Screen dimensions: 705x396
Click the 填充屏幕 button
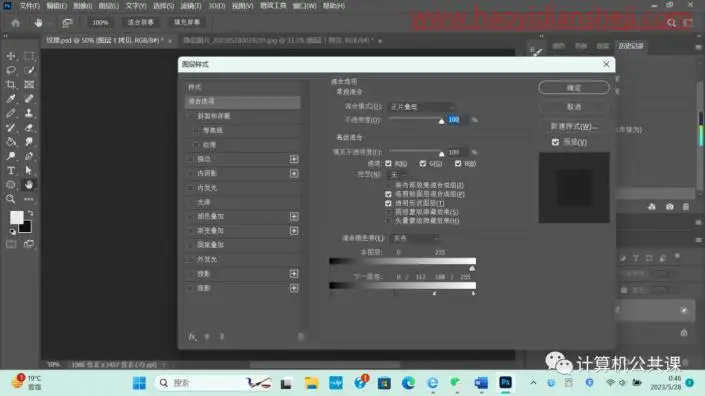(x=187, y=22)
